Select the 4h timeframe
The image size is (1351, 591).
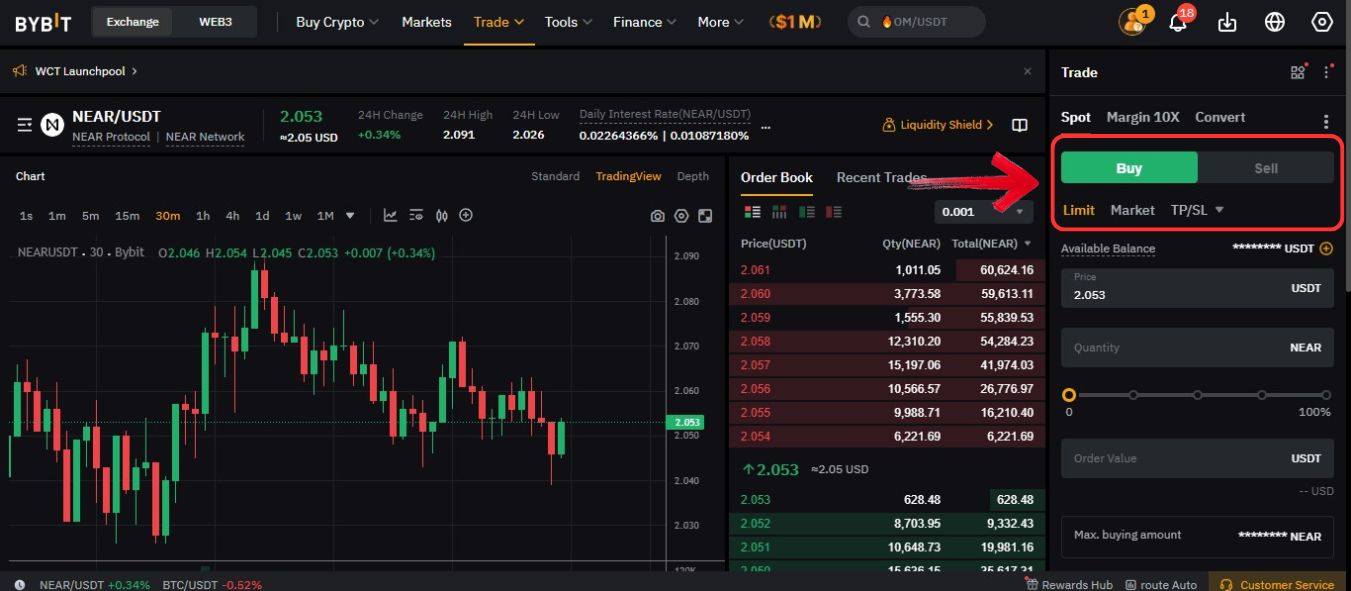point(232,216)
